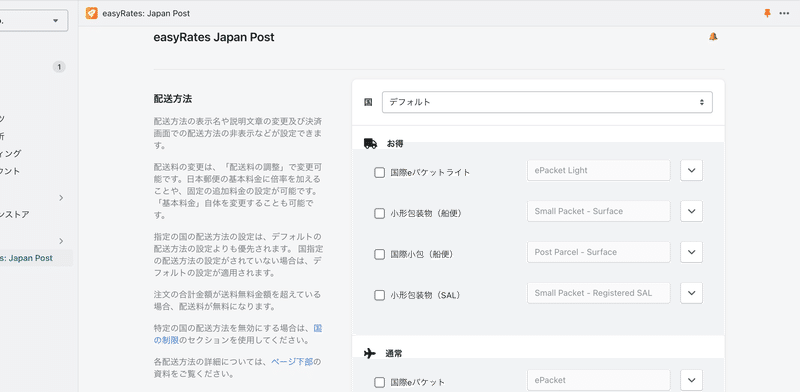Screen dimensions: 800x392
Task: Check the 国際eパケットライト checkbox
Action: pyautogui.click(x=380, y=173)
